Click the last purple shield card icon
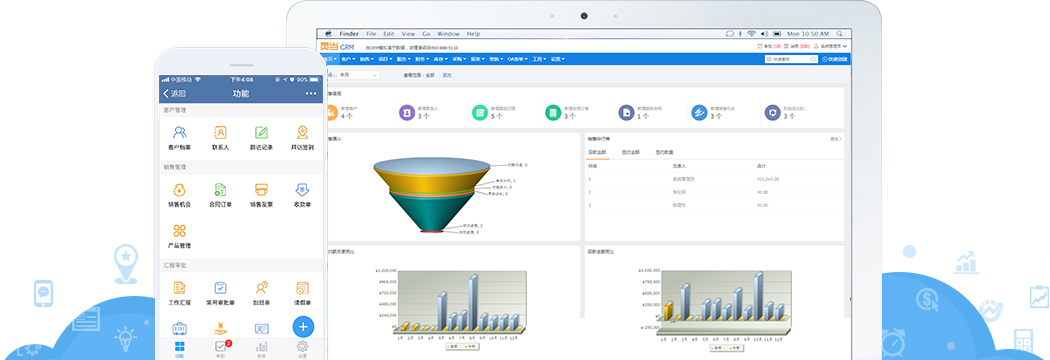Image resolution: width=1050 pixels, height=360 pixels. click(x=772, y=112)
